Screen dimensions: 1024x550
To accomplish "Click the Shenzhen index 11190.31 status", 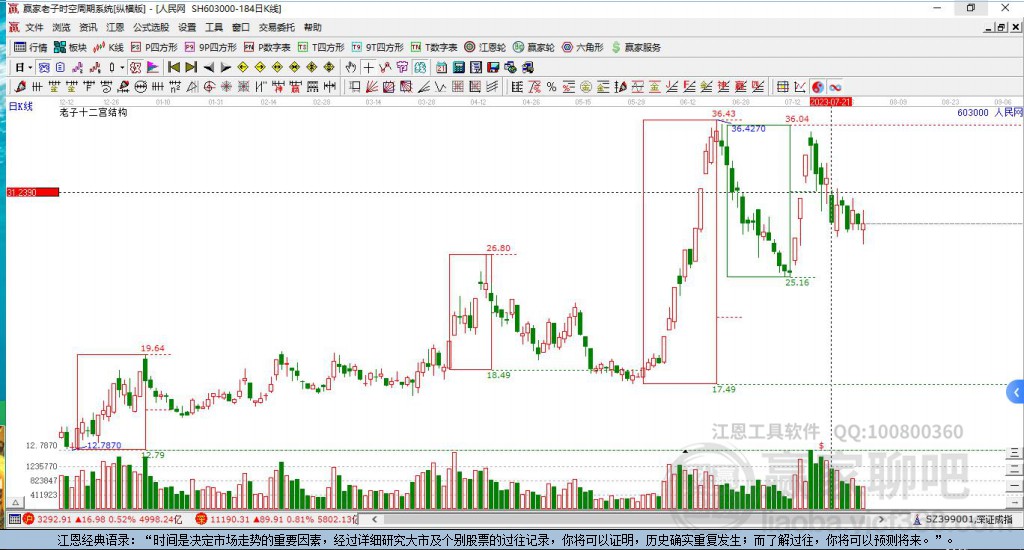I will (x=277, y=519).
